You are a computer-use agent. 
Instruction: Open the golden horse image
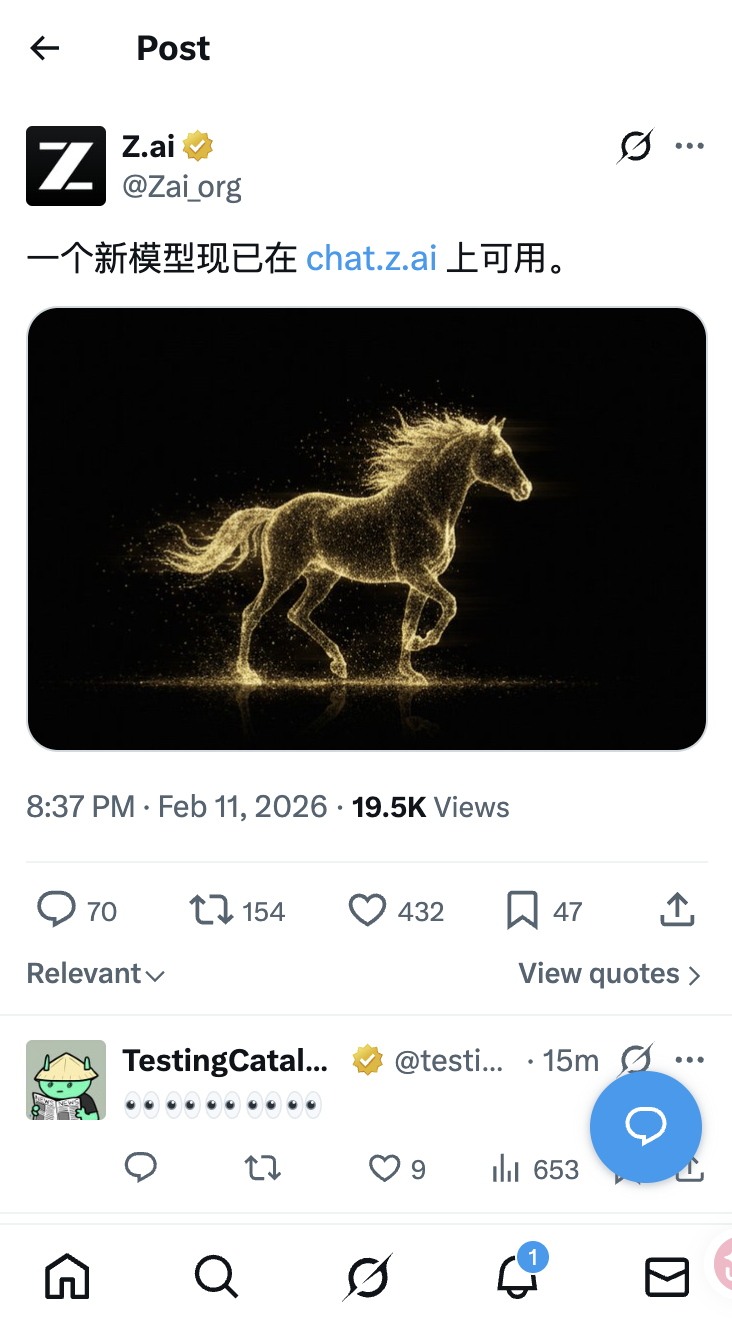366,528
